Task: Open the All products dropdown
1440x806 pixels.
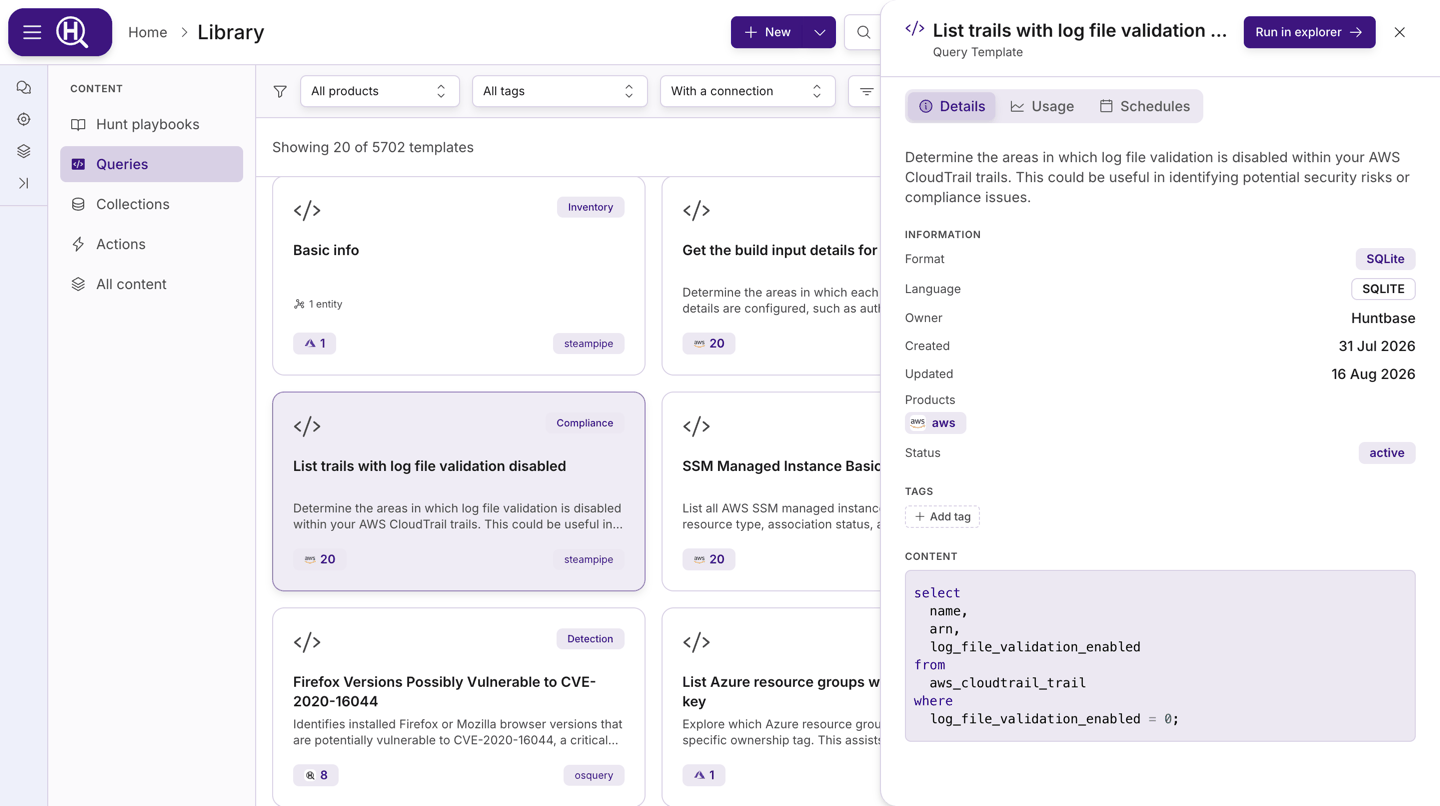Action: (x=379, y=91)
